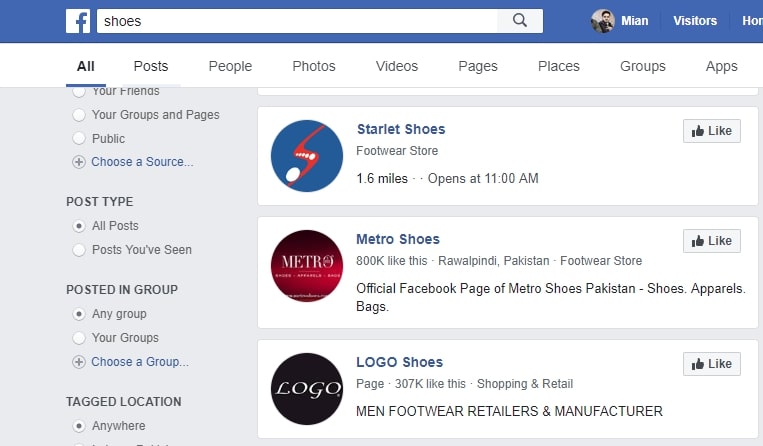Switch to the Groups tab
Viewport: 763px width, 446px height.
point(642,66)
